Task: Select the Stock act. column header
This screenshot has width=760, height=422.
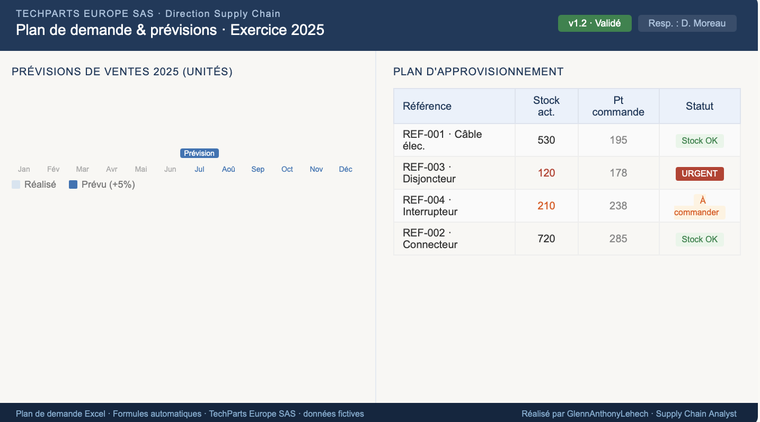Action: pos(546,106)
